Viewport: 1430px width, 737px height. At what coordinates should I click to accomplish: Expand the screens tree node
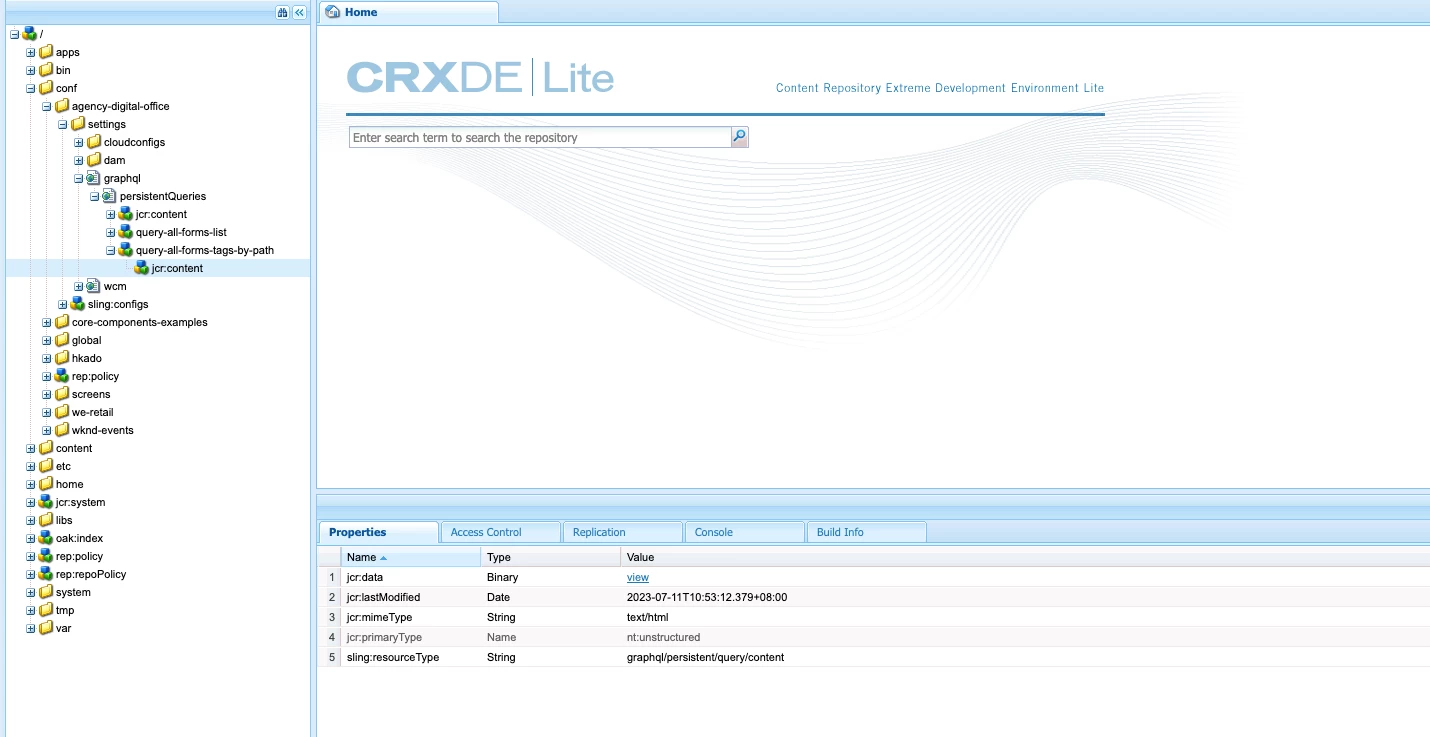click(47, 395)
